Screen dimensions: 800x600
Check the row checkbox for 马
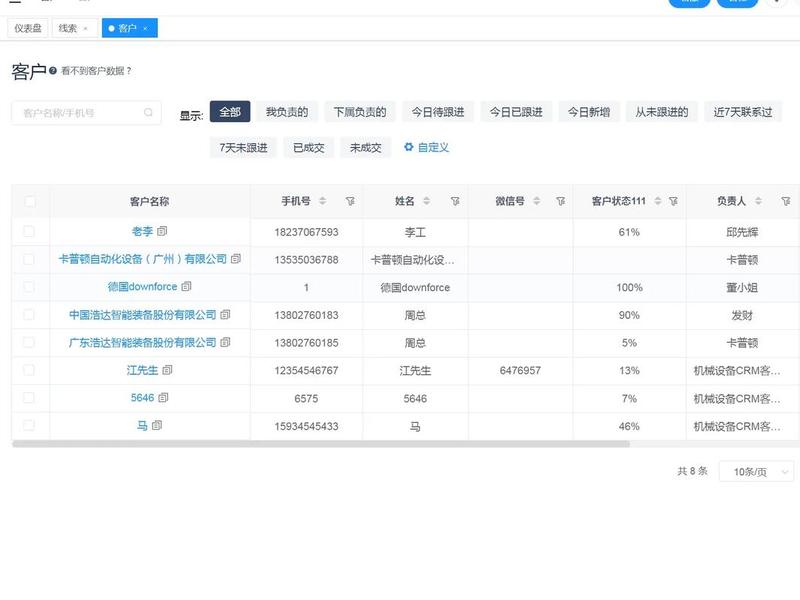click(x=29, y=424)
